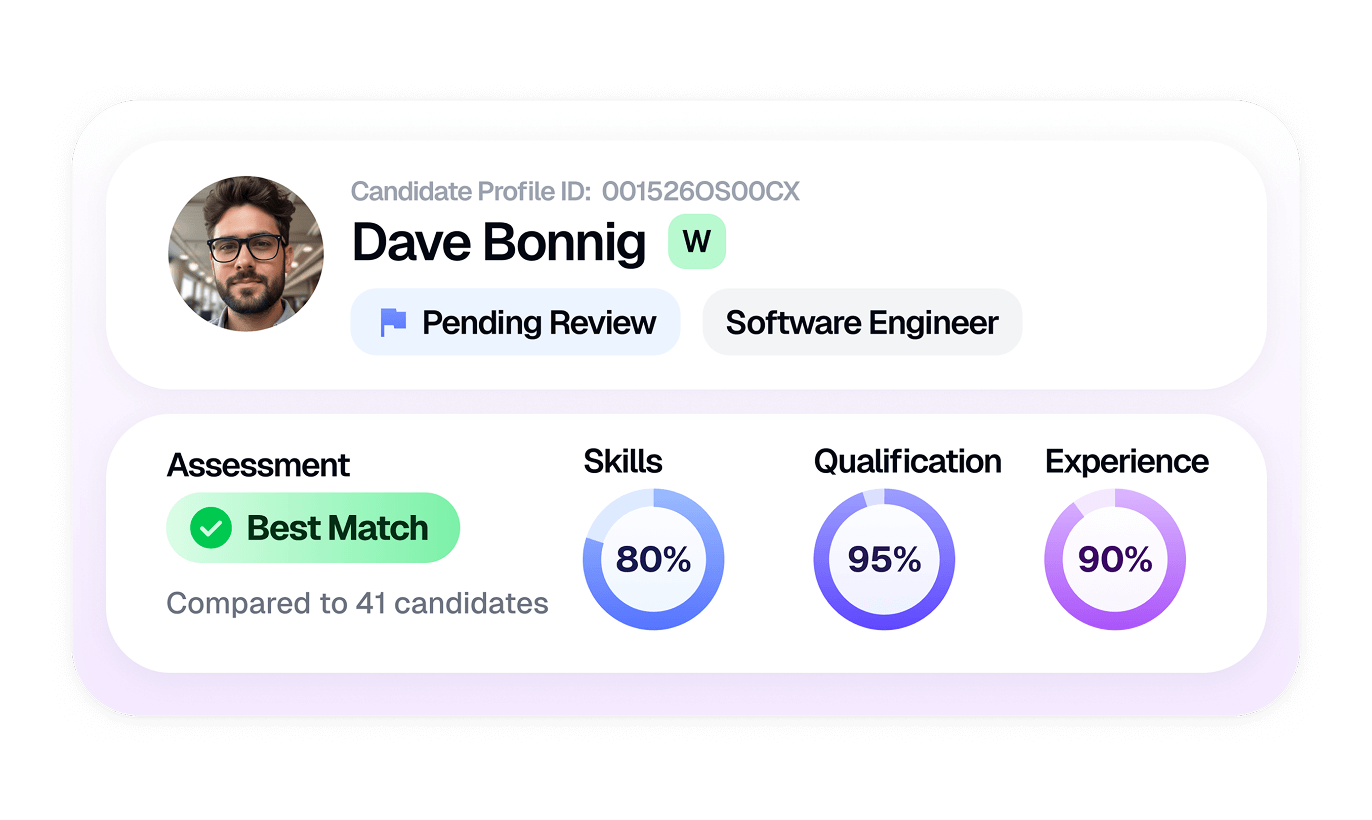1372x820 pixels.
Task: Select the Qualification heading
Action: pos(907,461)
